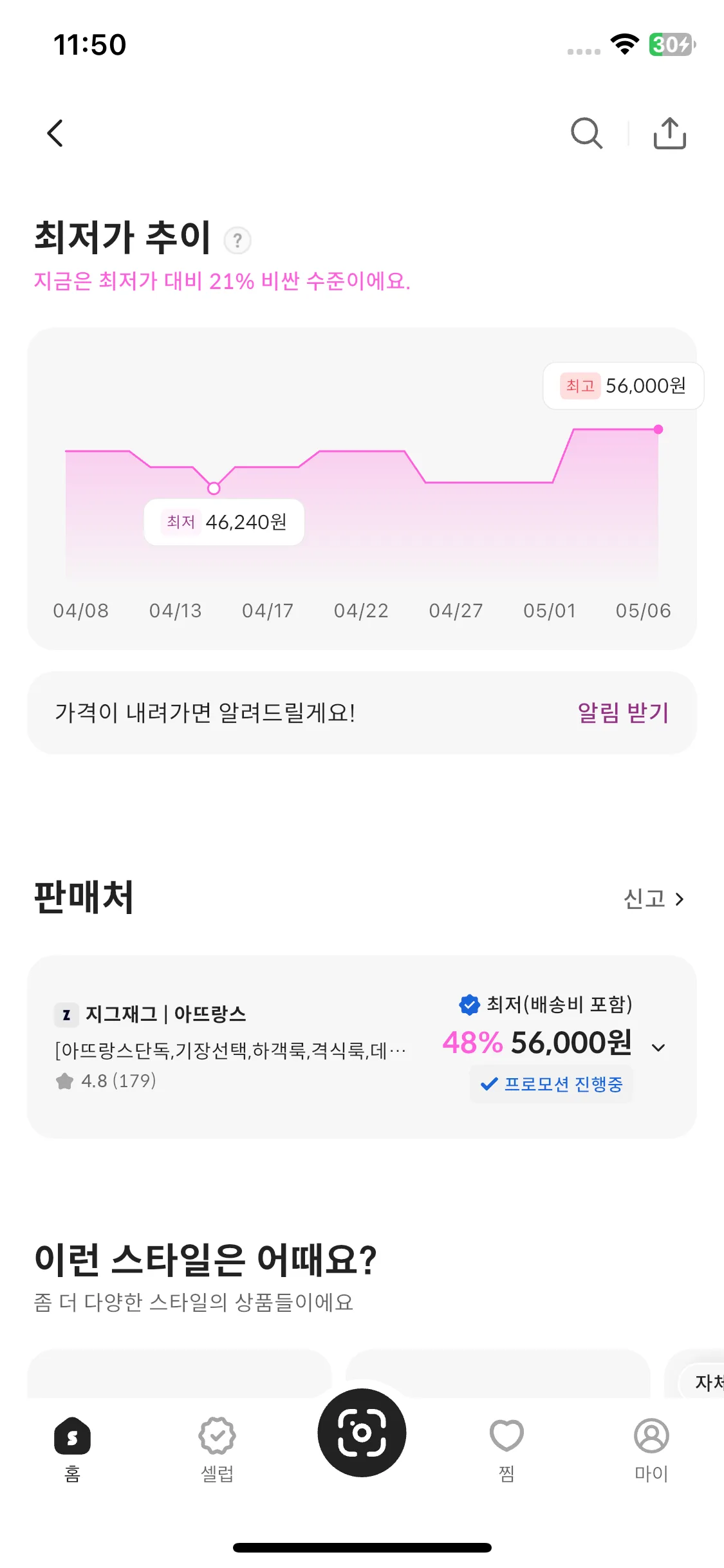Screen dimensions: 724x1568
Task: Select the highest price endpoint on chart
Action: tap(658, 429)
